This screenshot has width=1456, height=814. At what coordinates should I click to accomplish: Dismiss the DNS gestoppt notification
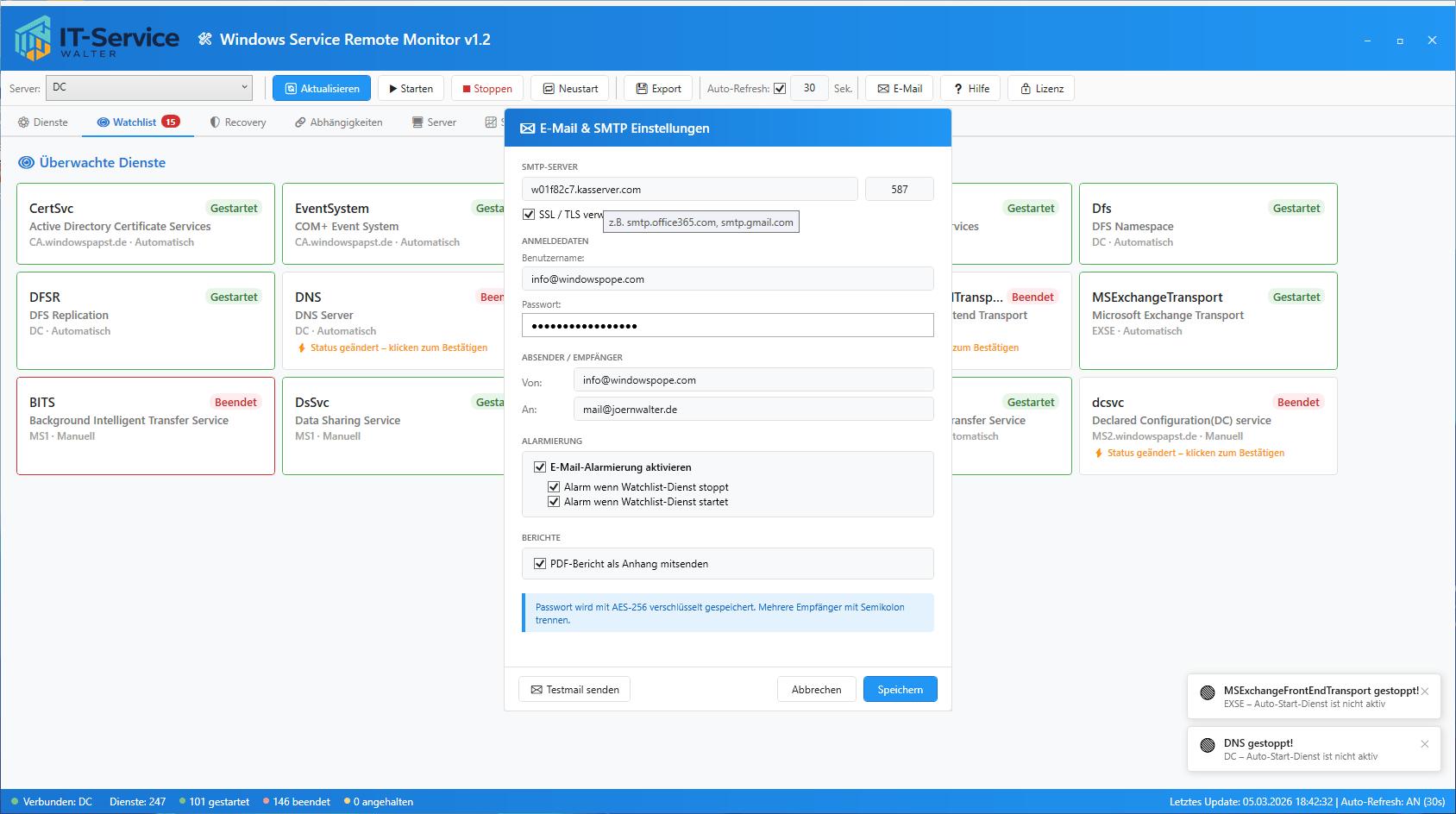click(1424, 744)
